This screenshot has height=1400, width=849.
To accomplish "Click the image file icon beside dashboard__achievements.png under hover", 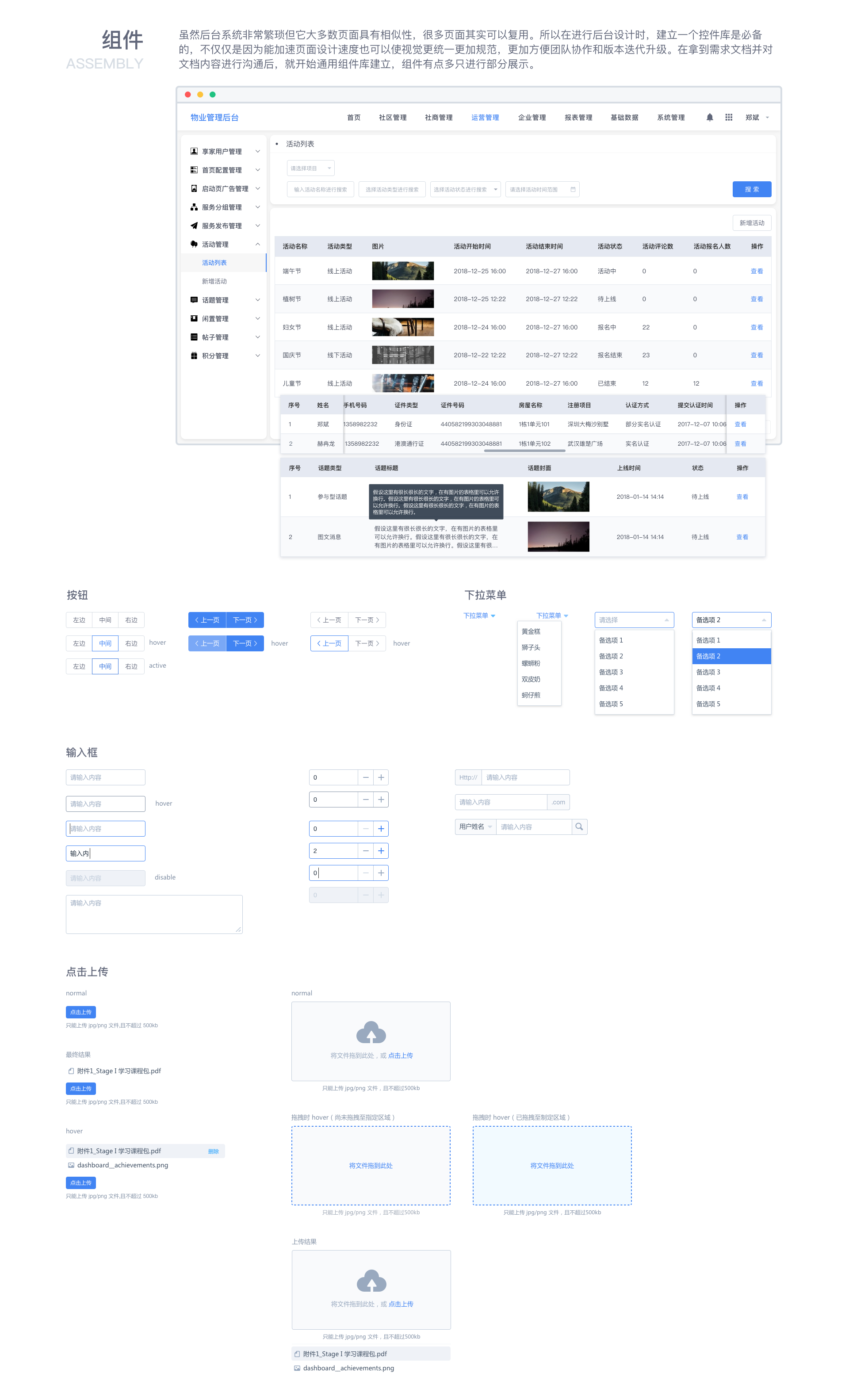I will 71,1165.
